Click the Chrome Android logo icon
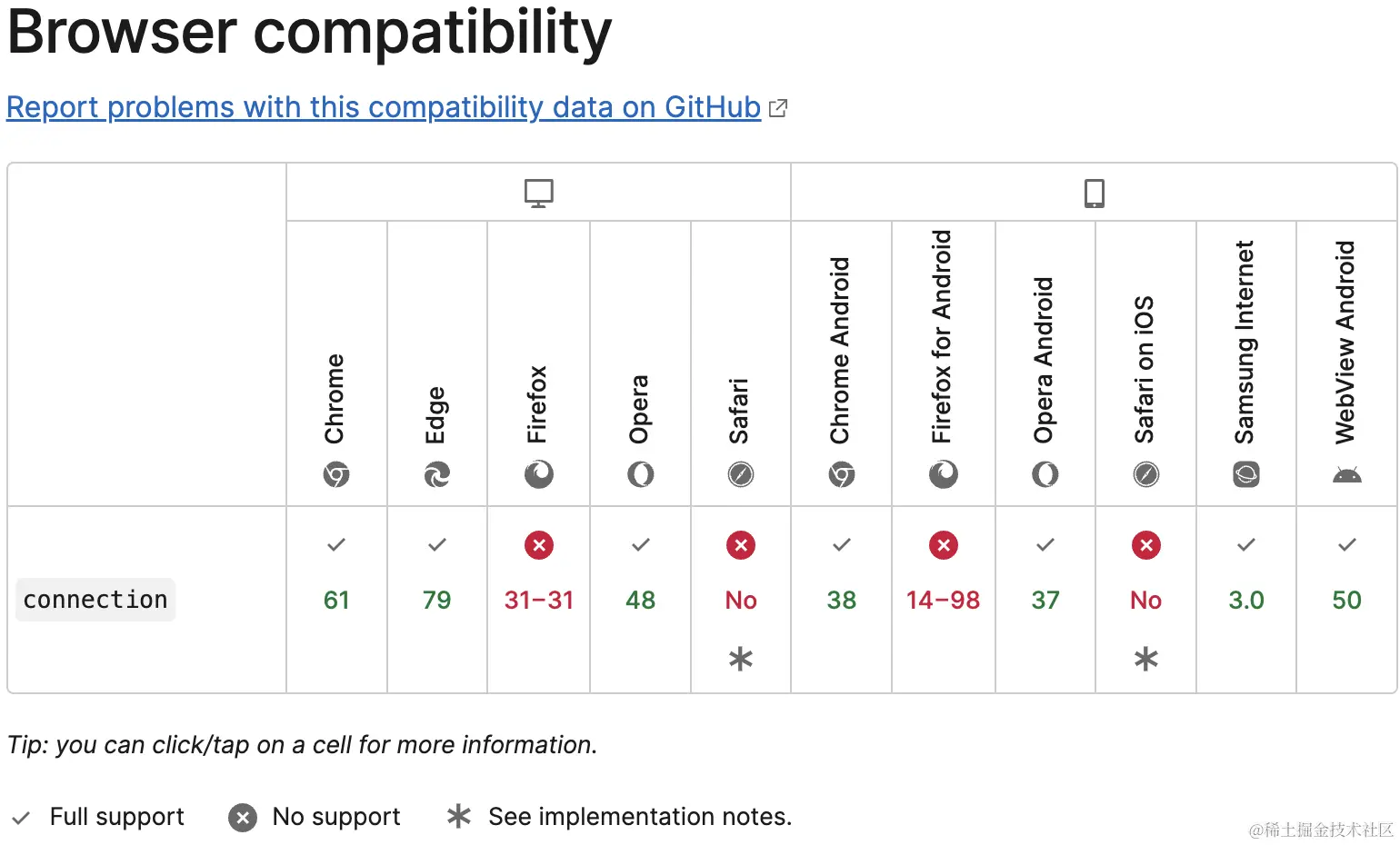The width and height of the screenshot is (1400, 845). pos(842,474)
